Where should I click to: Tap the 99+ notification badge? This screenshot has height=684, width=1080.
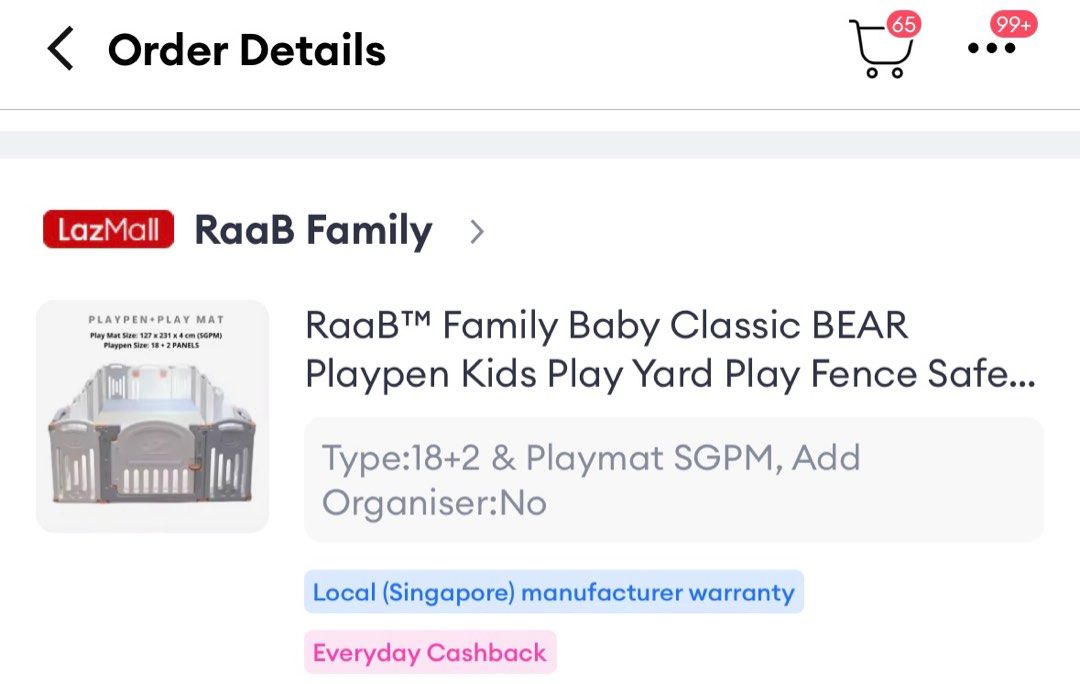click(1013, 24)
